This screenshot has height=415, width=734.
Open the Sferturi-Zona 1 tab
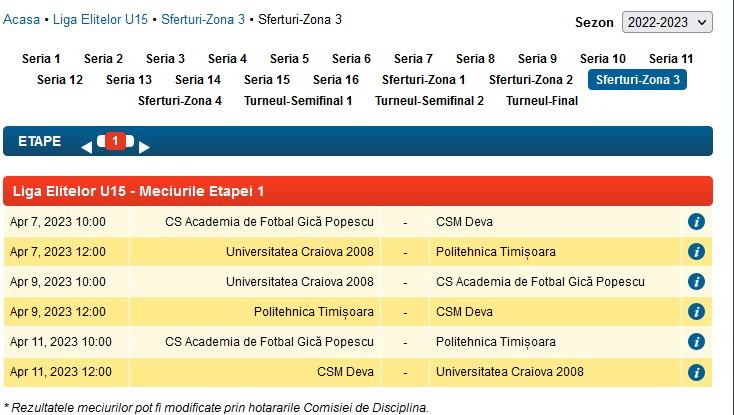(423, 80)
